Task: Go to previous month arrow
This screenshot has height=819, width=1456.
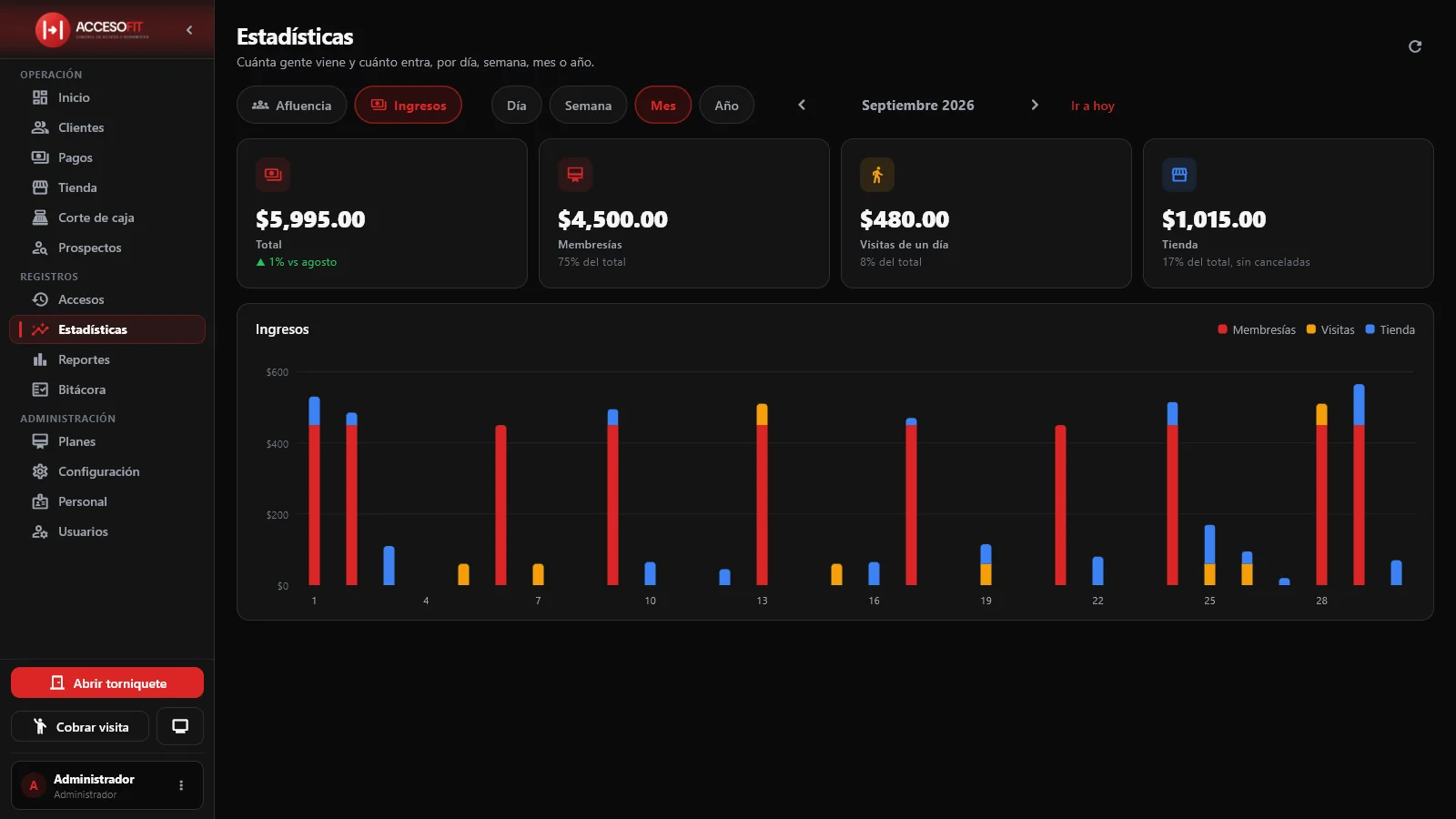Action: click(x=802, y=105)
